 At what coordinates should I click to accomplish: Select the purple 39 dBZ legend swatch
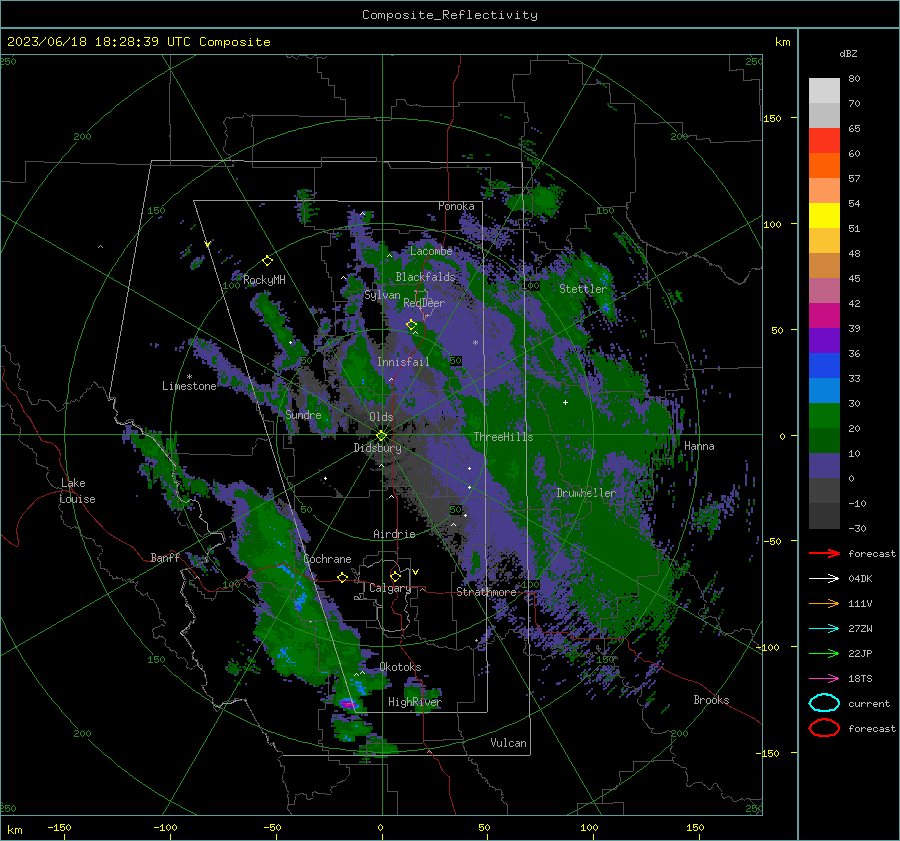(824, 340)
